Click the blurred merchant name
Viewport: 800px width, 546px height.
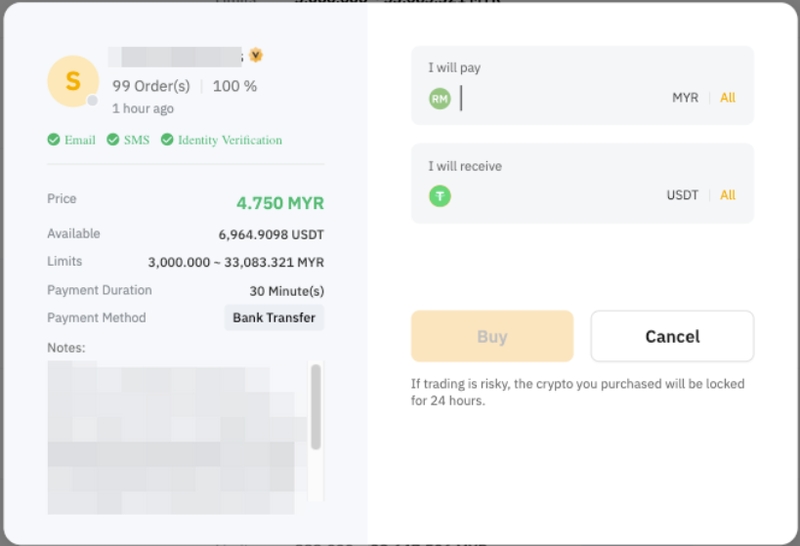pos(175,57)
